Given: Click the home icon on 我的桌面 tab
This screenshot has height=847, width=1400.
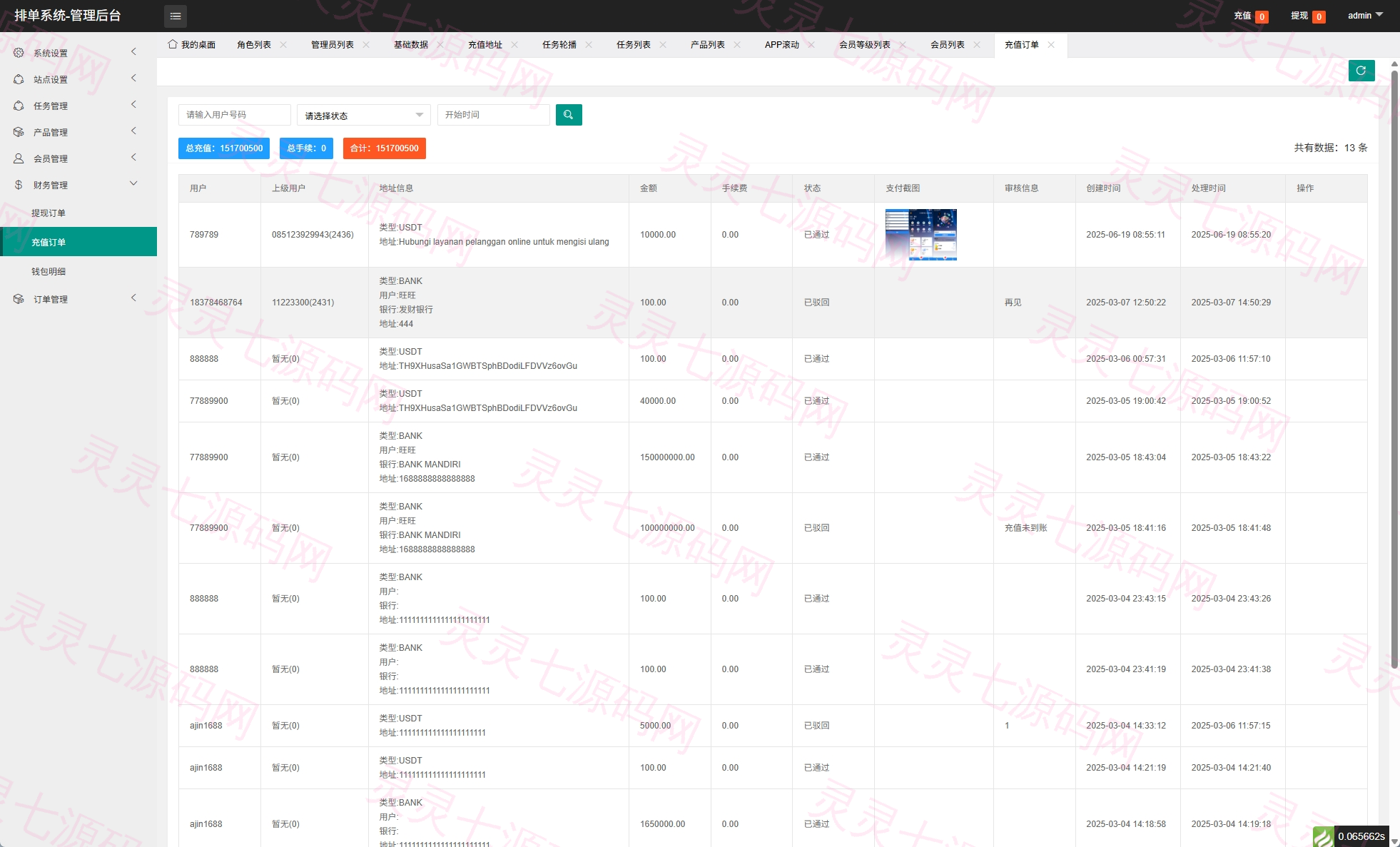Looking at the screenshot, I should [x=173, y=44].
